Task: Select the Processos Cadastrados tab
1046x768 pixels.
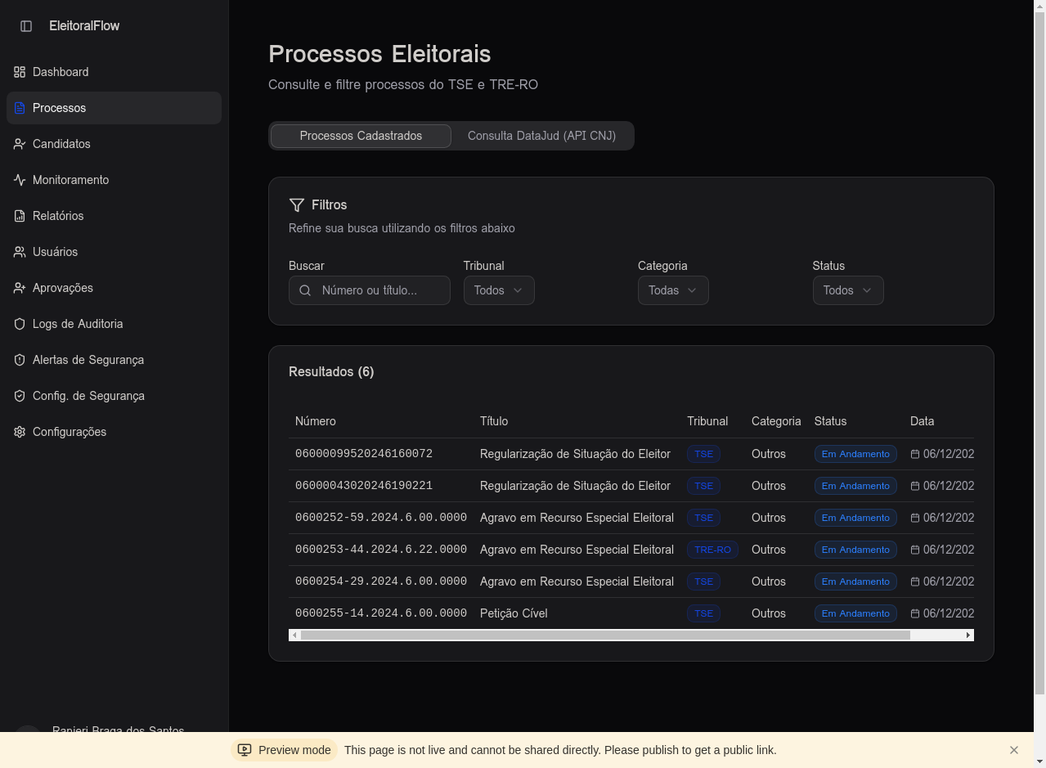Action: click(x=360, y=136)
